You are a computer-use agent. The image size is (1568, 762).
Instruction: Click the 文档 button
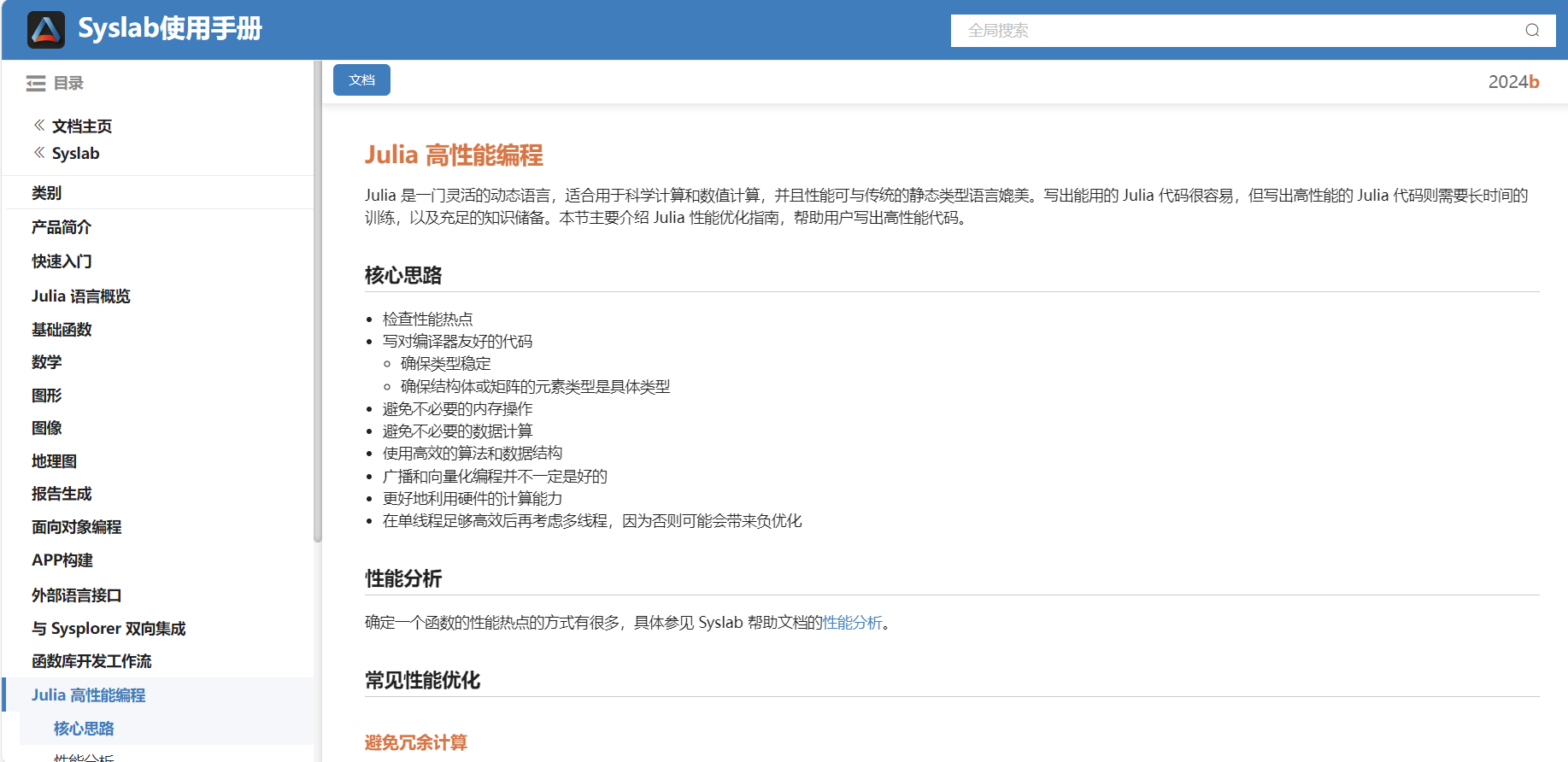[x=361, y=80]
